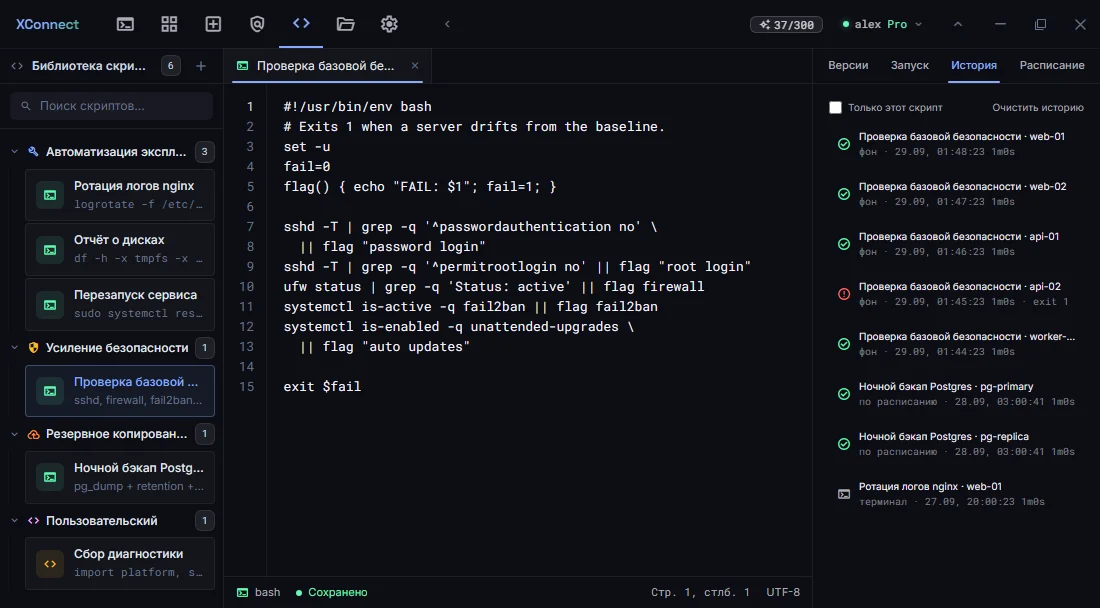Open the Ротация логов nginx script

pos(120,195)
